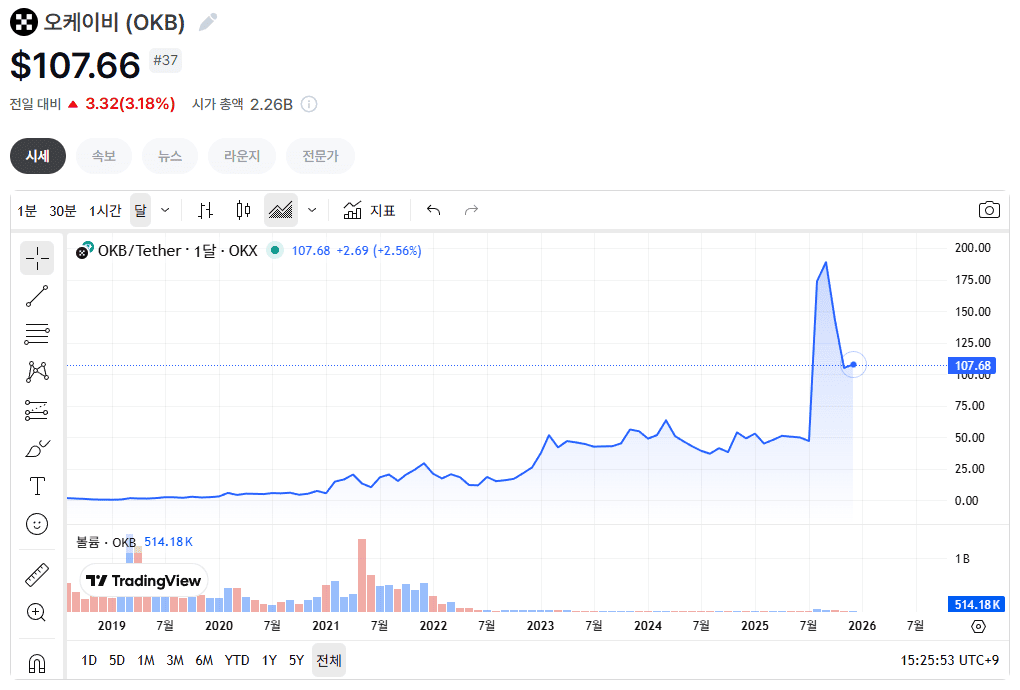Screen dimensions: 1020x690
Task: Open the 전문가 tab
Action: point(321,156)
